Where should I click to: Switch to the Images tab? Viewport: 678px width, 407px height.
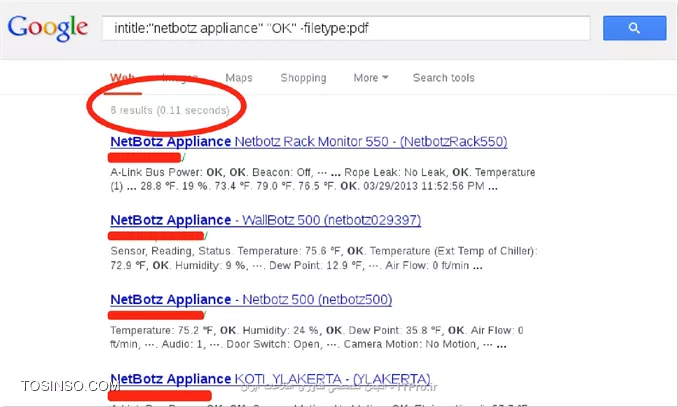point(180,78)
